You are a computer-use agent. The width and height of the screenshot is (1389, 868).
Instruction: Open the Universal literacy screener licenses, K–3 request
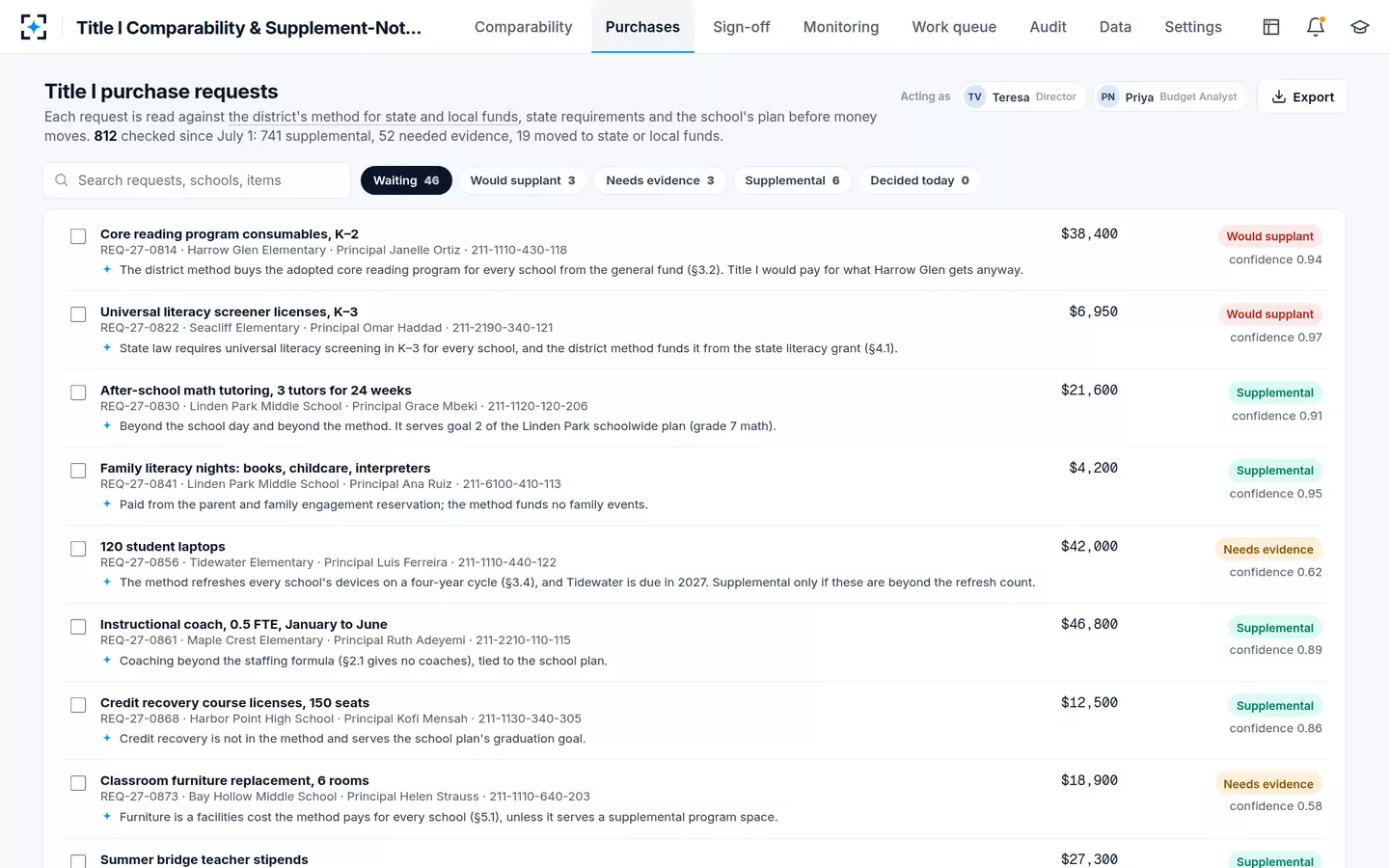tap(229, 312)
